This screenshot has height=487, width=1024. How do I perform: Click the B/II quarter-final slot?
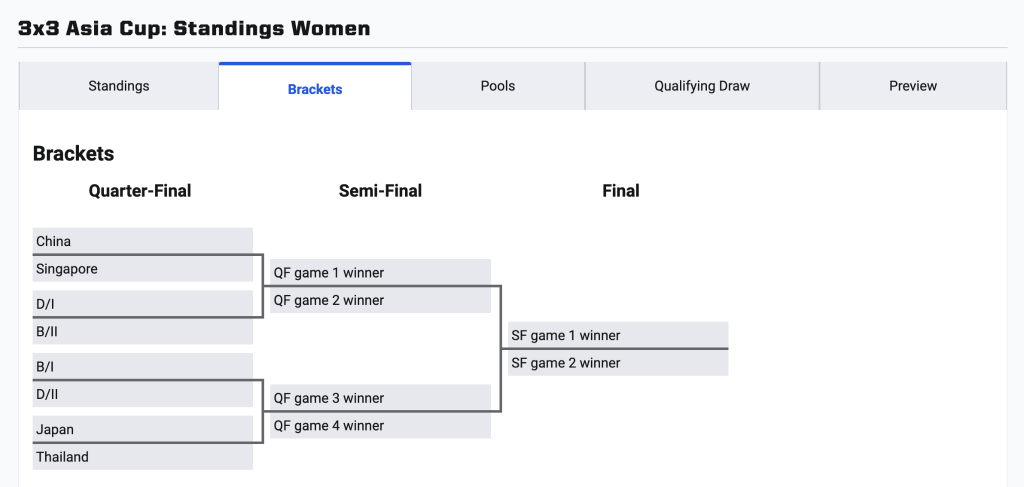[142, 331]
